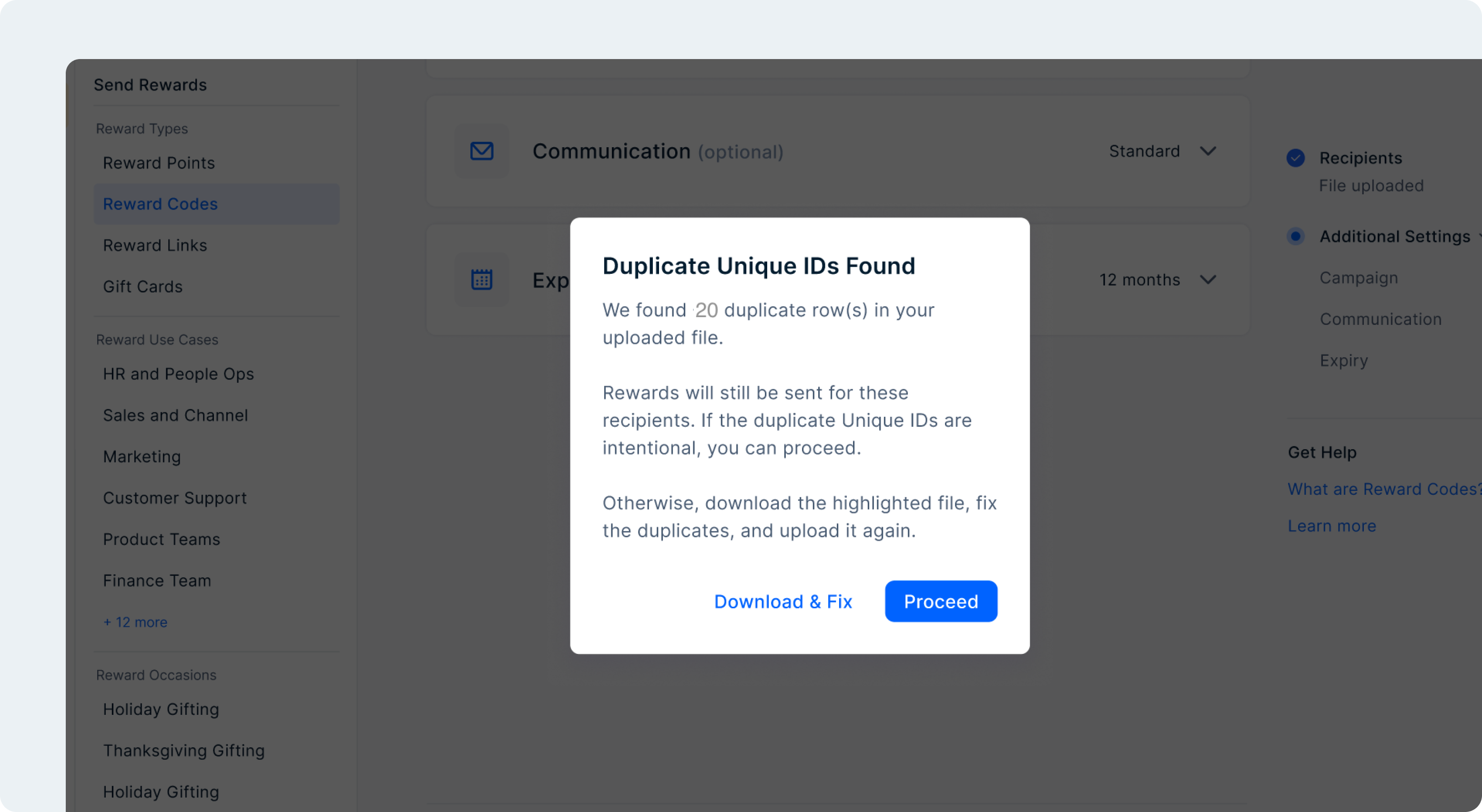Click the Communication (optional) section title
The image size is (1482, 812).
pyautogui.click(x=658, y=151)
